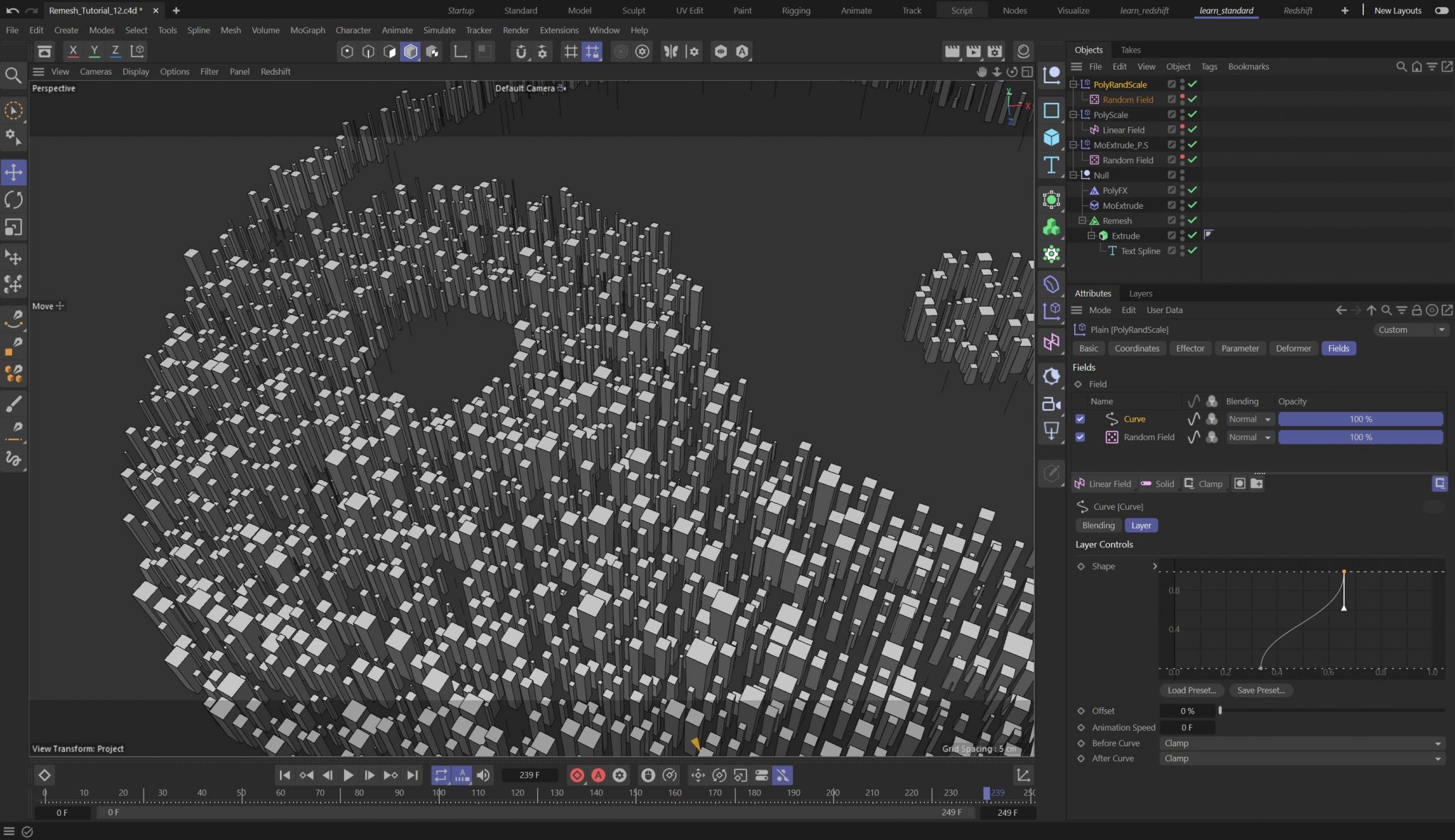Image resolution: width=1455 pixels, height=840 pixels.
Task: Click Curve layer opacity slider
Action: pos(1361,419)
